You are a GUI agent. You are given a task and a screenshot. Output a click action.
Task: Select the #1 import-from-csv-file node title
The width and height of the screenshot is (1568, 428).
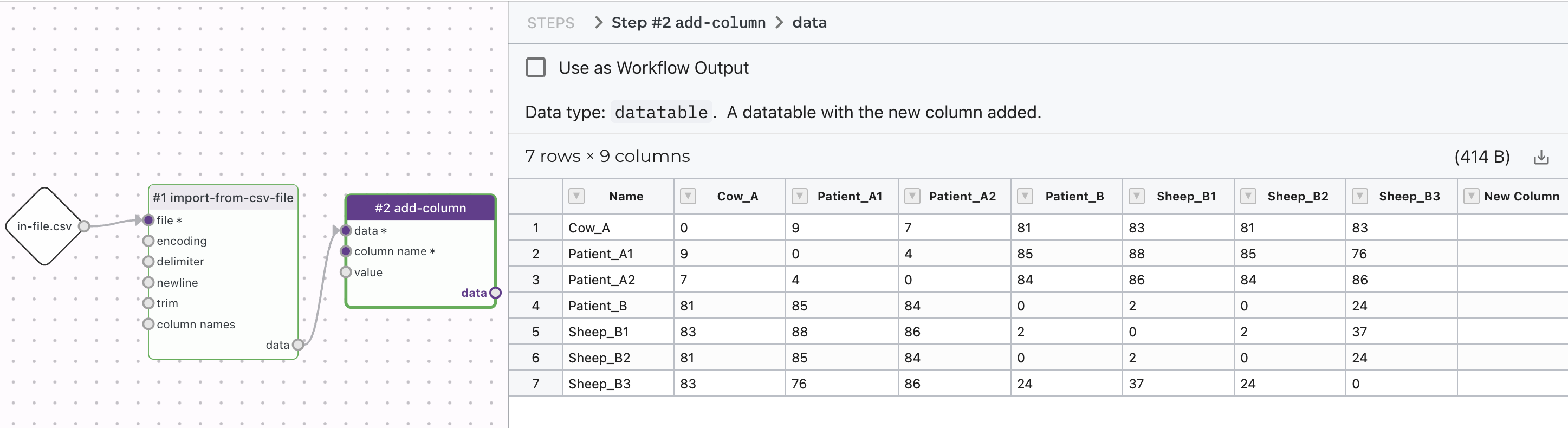click(223, 198)
